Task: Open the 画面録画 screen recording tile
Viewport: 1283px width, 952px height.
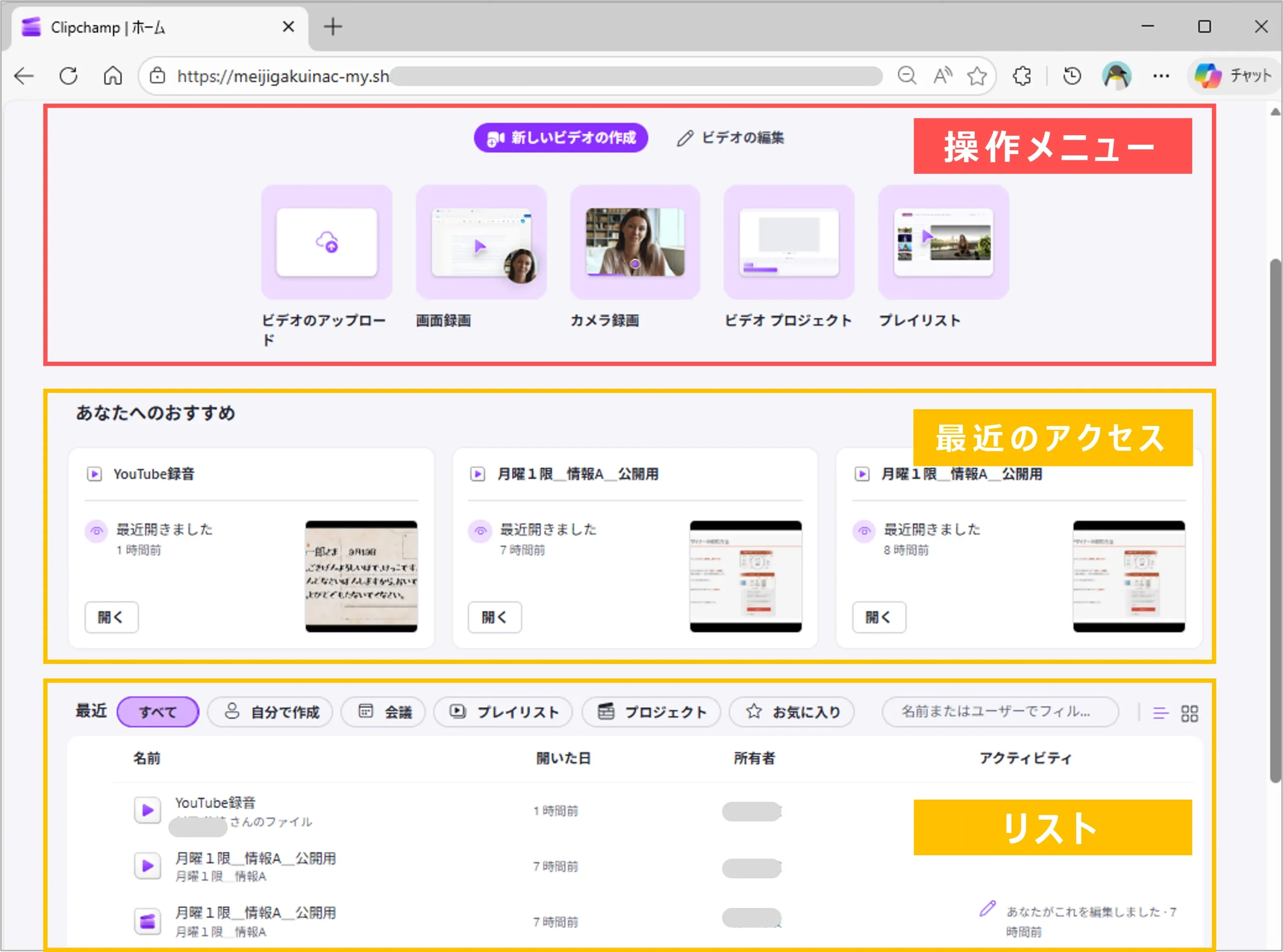Action: pyautogui.click(x=481, y=242)
